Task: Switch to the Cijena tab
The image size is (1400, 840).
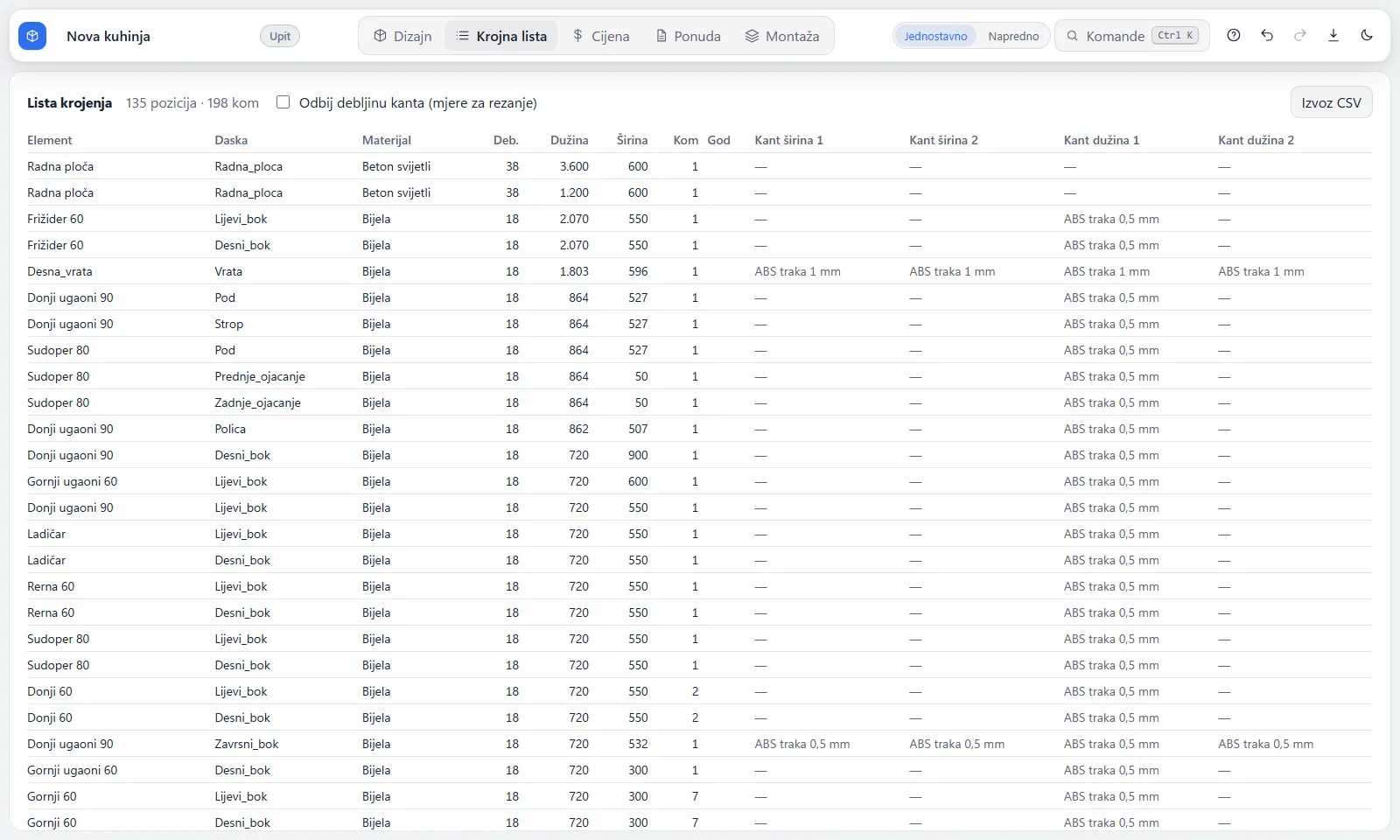Action: coord(601,36)
